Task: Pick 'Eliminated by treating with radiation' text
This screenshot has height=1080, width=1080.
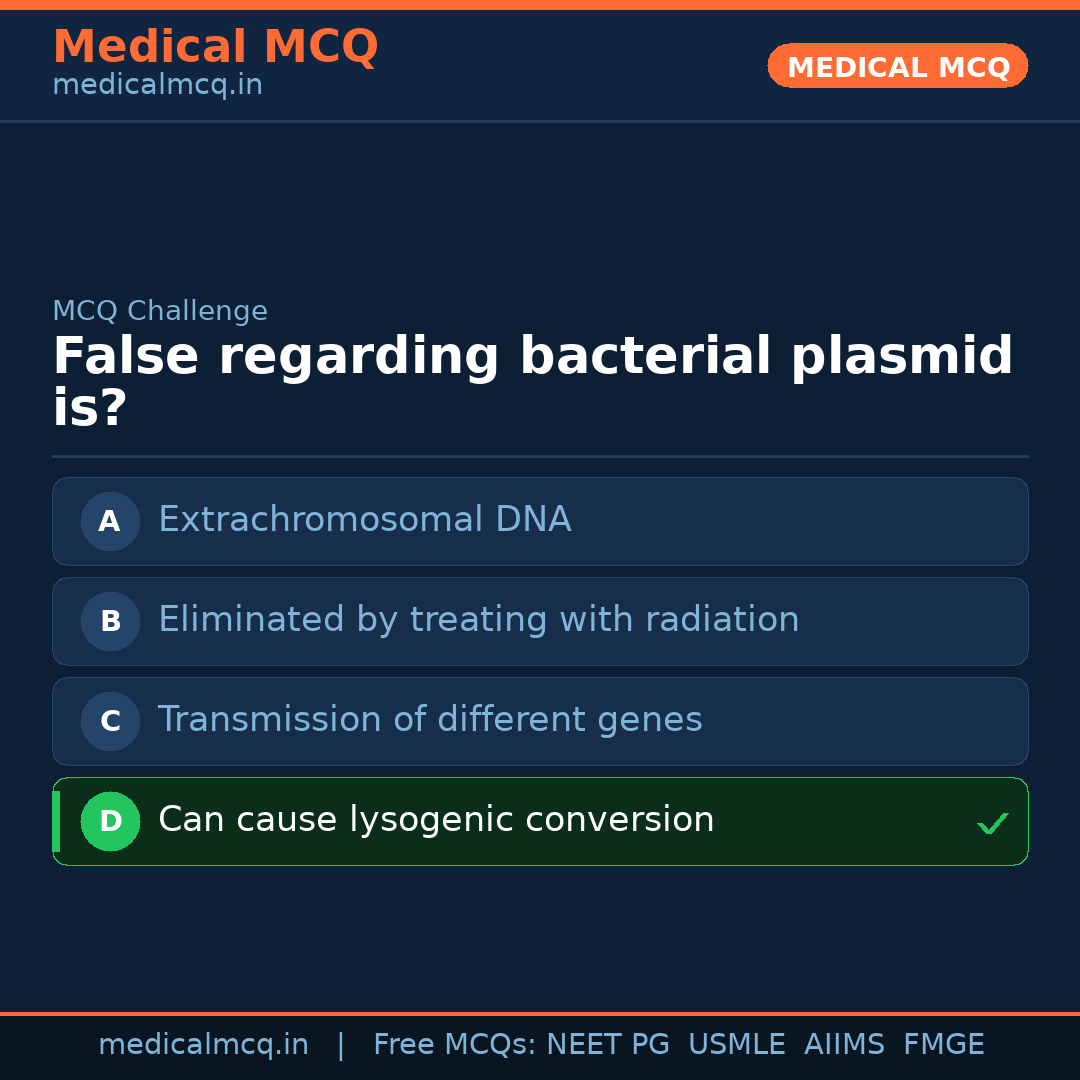Action: tap(478, 620)
